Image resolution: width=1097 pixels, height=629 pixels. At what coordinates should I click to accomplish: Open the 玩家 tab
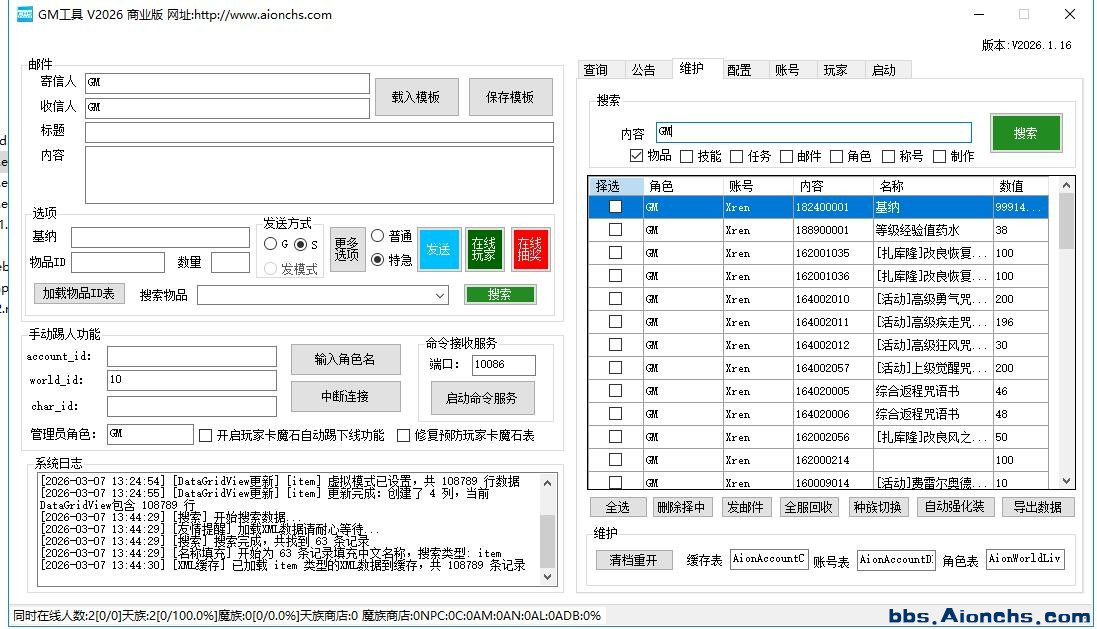point(835,70)
